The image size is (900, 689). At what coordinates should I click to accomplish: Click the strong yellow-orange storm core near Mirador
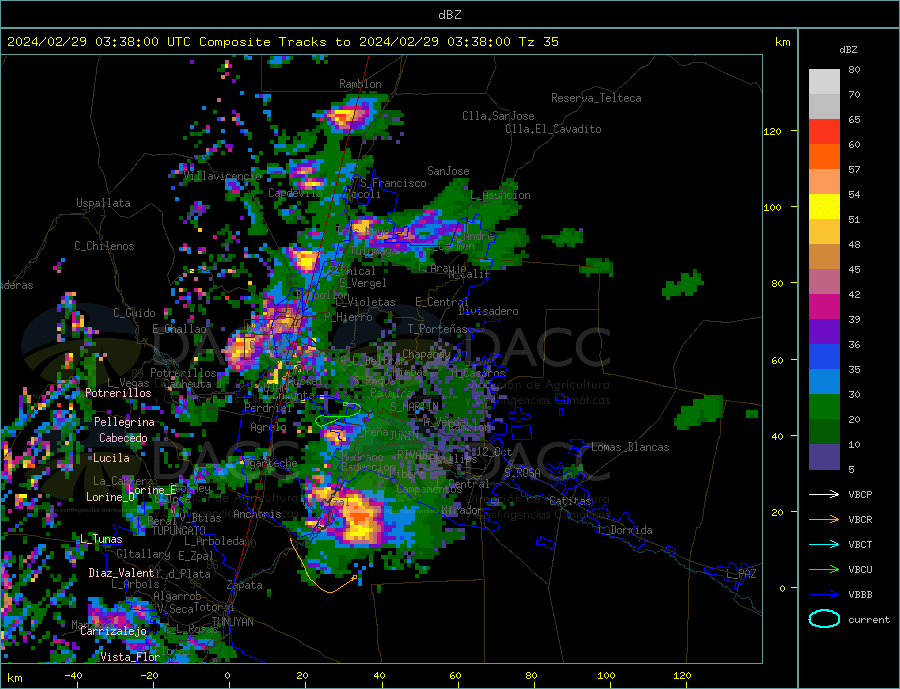click(x=360, y=518)
